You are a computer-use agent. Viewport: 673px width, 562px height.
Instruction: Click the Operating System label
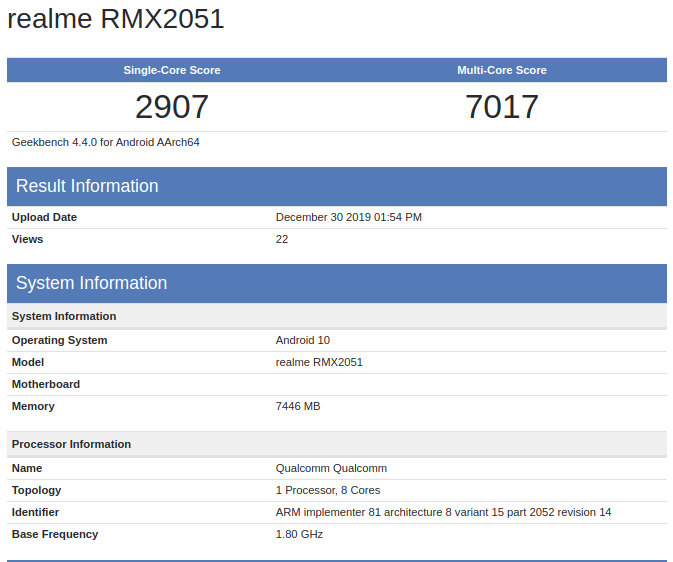59,340
